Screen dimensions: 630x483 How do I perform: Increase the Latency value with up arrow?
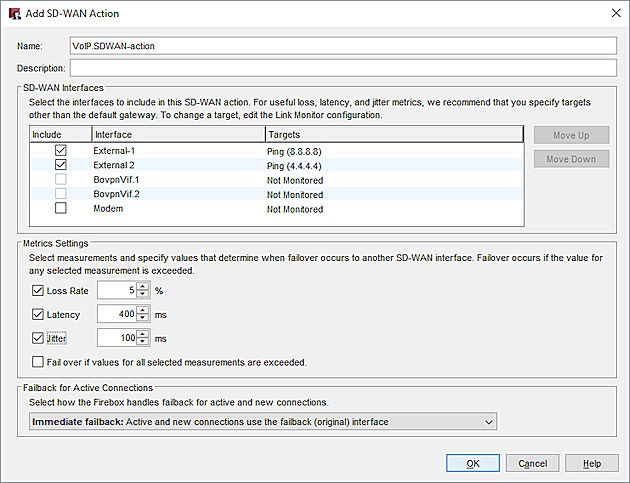coord(143,311)
